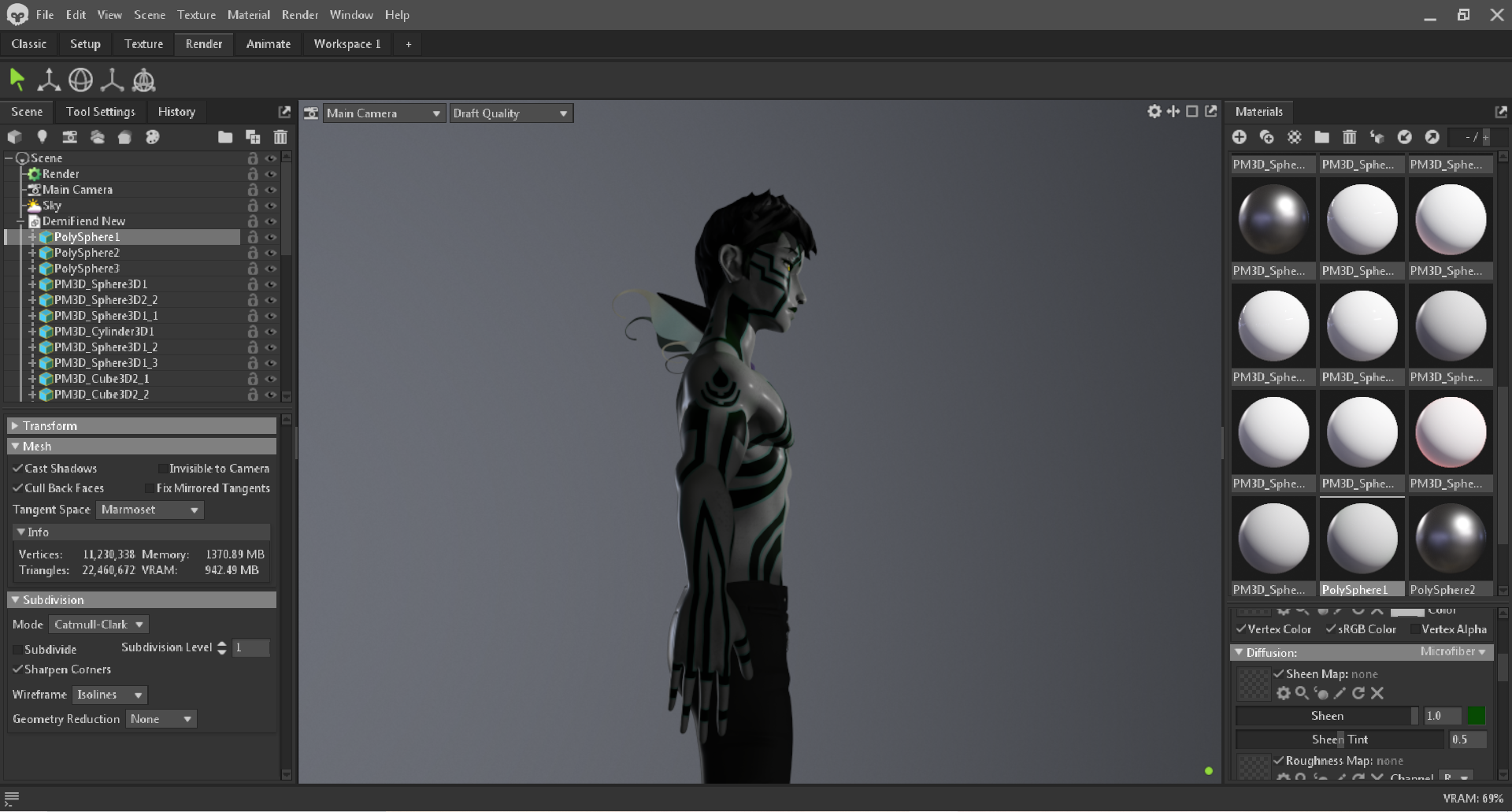Click Sheen Map magnifier search icon
The width and height of the screenshot is (1512, 812).
pyautogui.click(x=1302, y=693)
